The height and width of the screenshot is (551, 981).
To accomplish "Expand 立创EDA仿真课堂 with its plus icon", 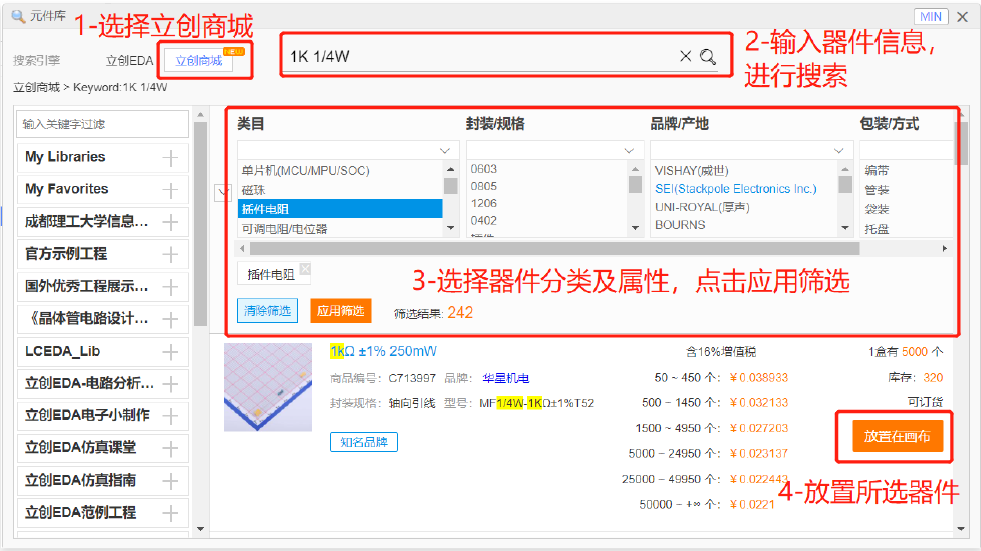I will click(170, 448).
